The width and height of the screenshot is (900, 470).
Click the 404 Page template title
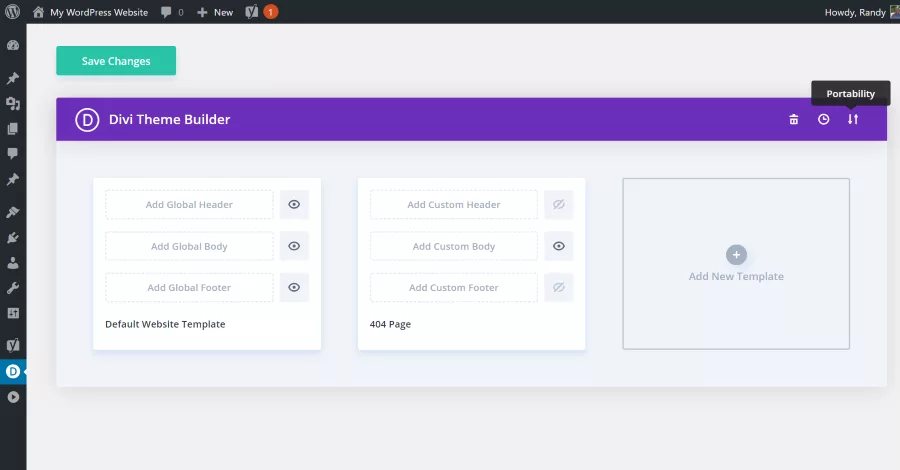pos(390,324)
